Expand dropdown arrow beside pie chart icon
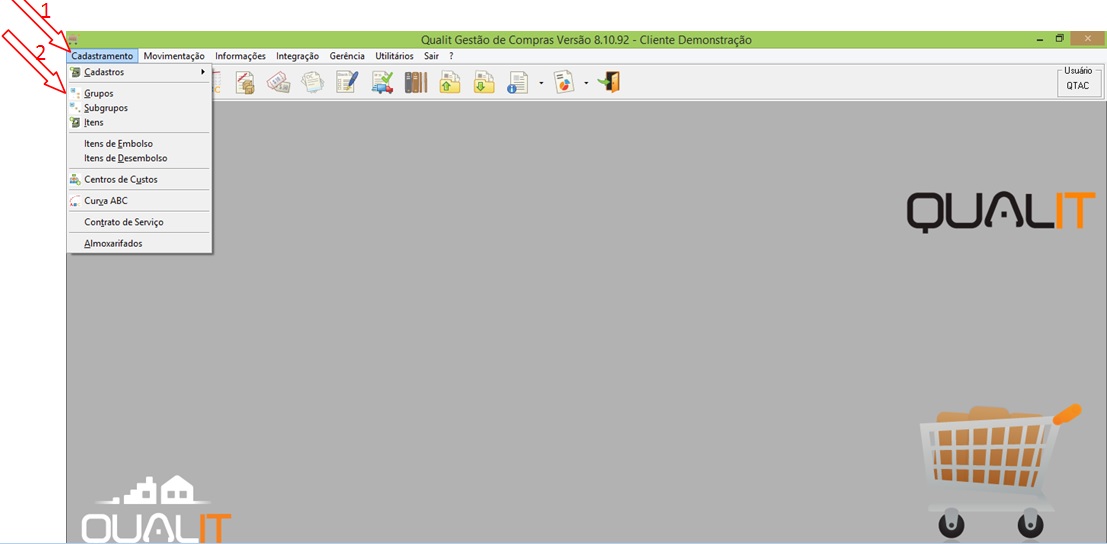This screenshot has height=544, width=1107. (586, 83)
